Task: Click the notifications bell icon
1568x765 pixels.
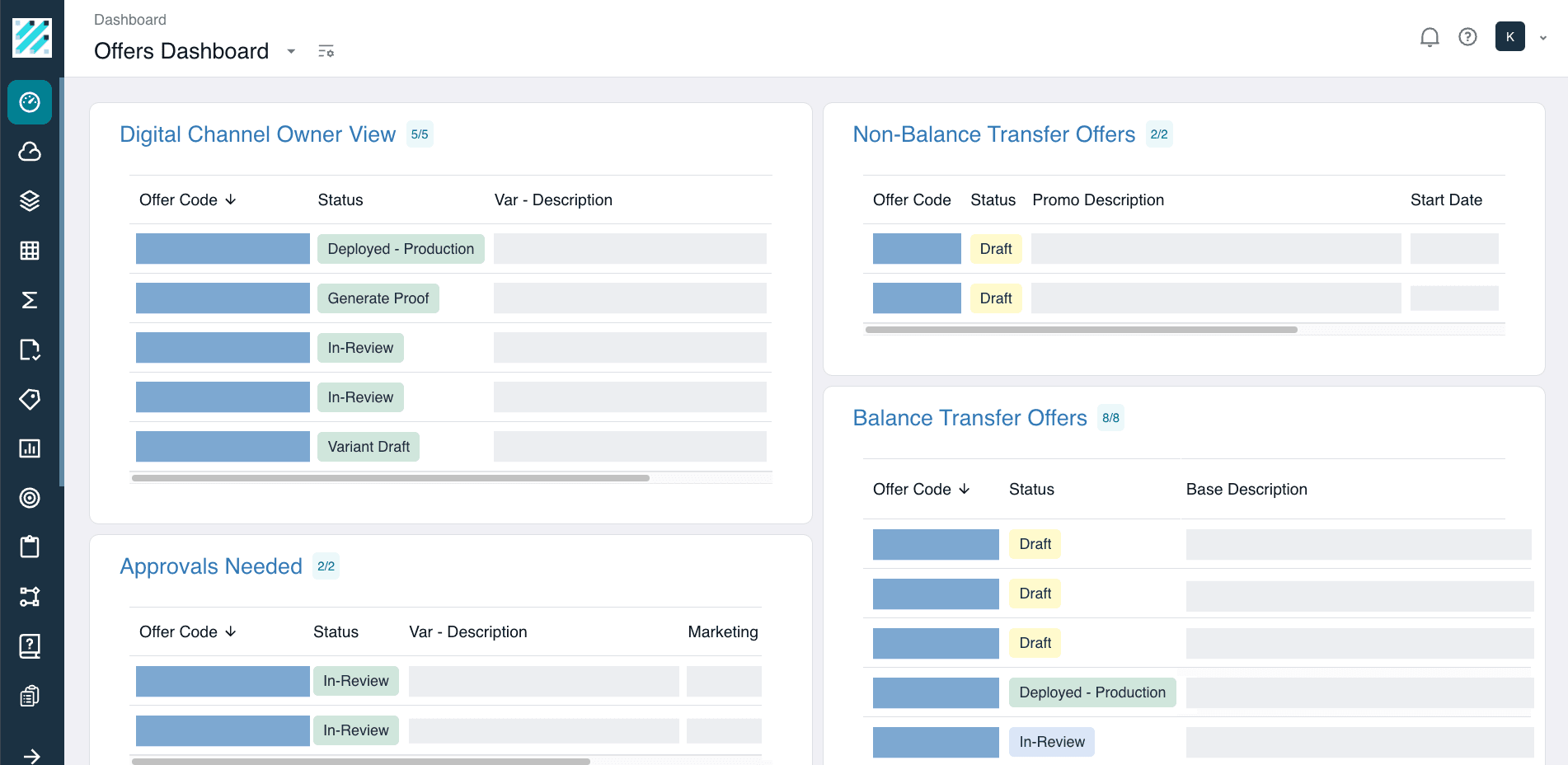Action: point(1430,36)
